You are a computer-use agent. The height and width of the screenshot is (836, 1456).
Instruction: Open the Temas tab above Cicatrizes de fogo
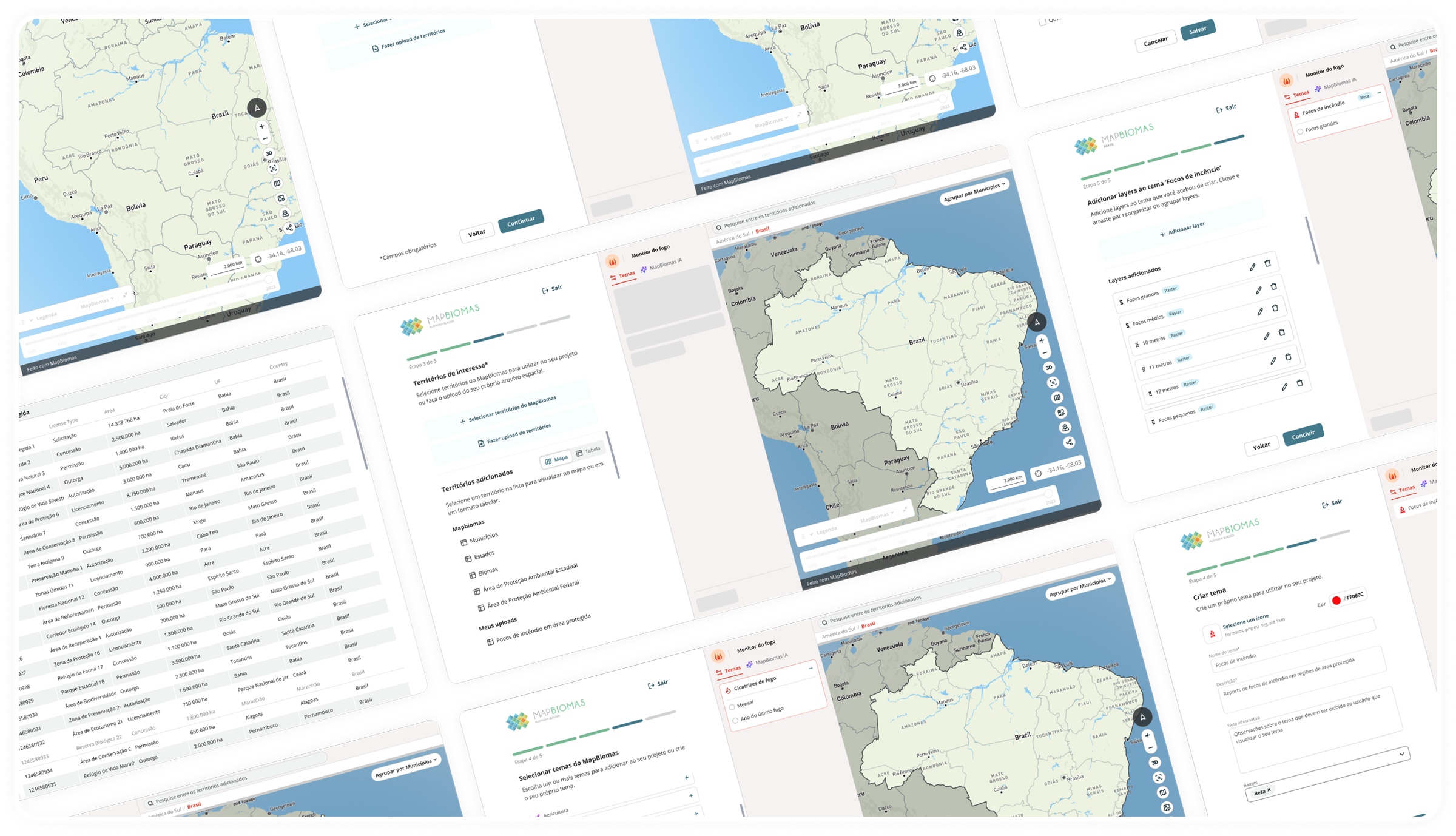click(x=729, y=670)
